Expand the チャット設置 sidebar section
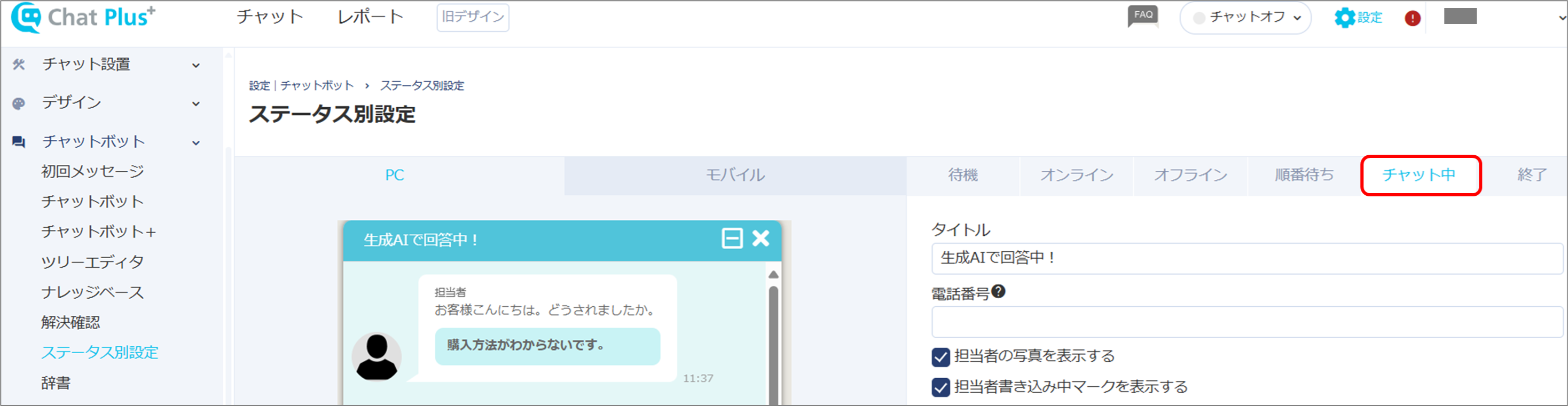Screen dimensions: 1568x406 coord(196,65)
